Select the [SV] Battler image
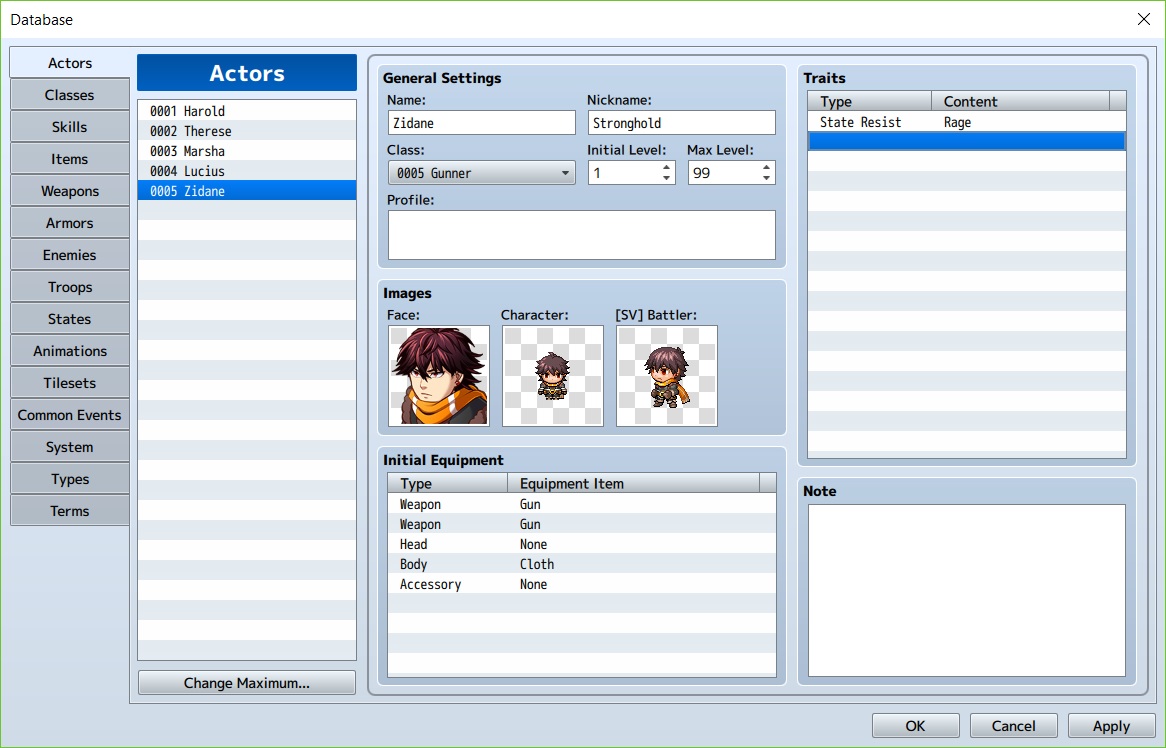This screenshot has height=748, width=1166. (666, 376)
